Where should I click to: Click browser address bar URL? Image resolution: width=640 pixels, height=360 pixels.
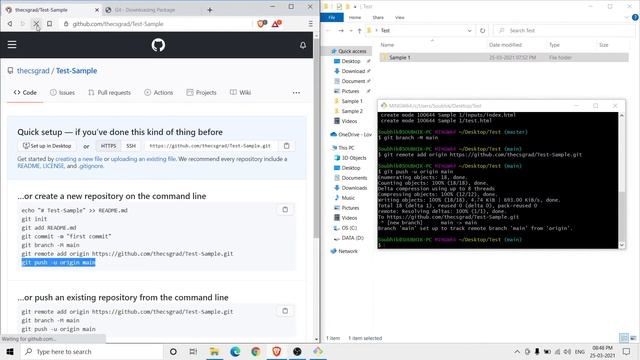118,24
